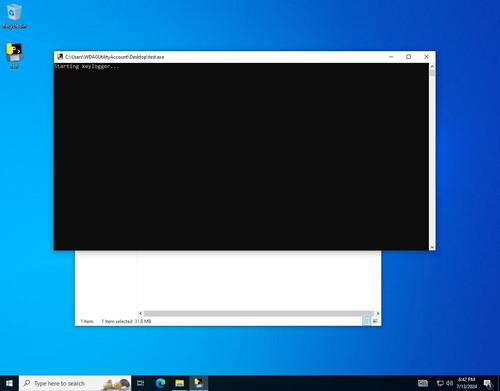Click the test.exe console title bar icon
Screen dimensions: 500x391
(x=60, y=57)
